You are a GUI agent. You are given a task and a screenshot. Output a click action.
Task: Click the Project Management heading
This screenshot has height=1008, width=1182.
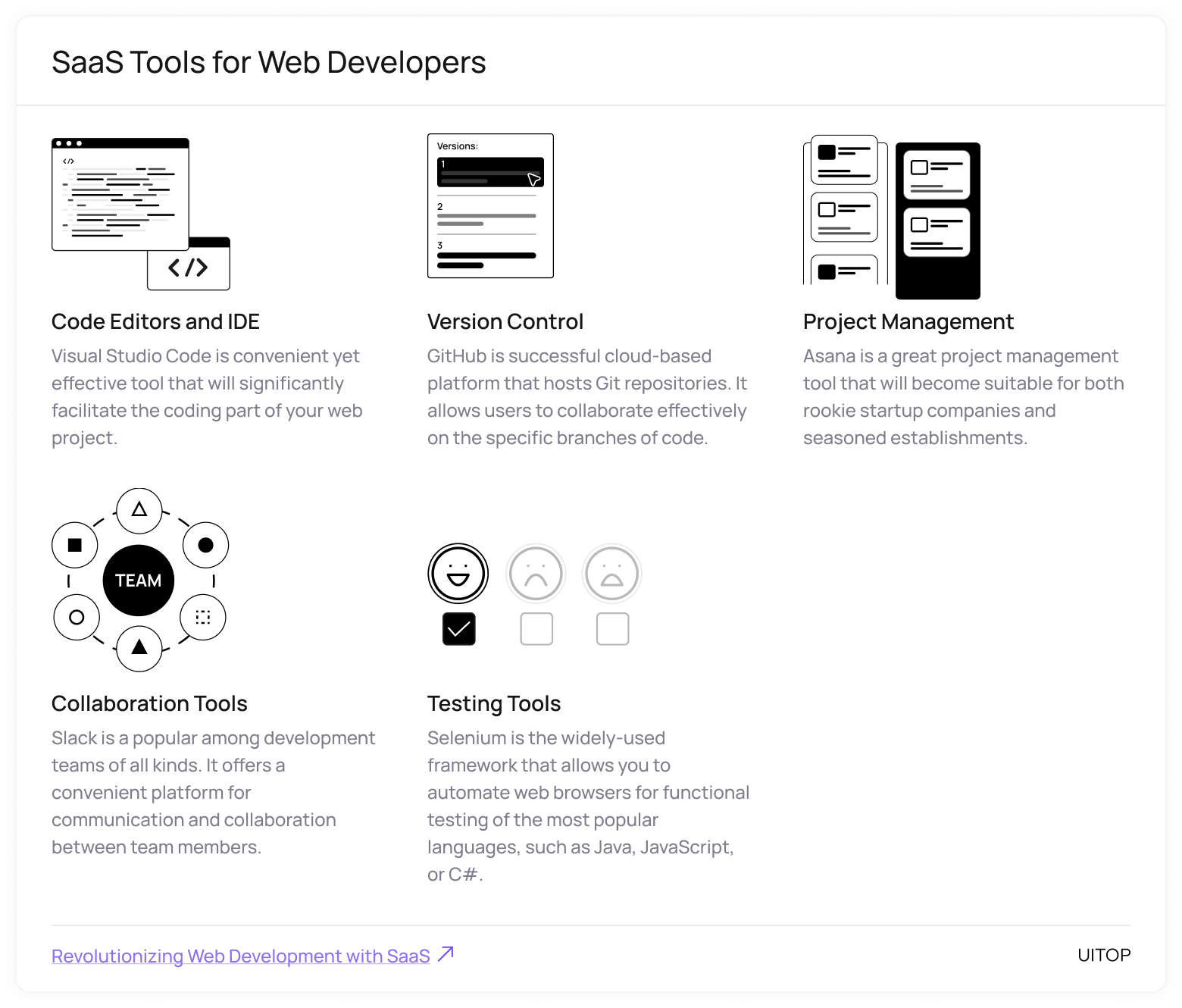point(908,322)
